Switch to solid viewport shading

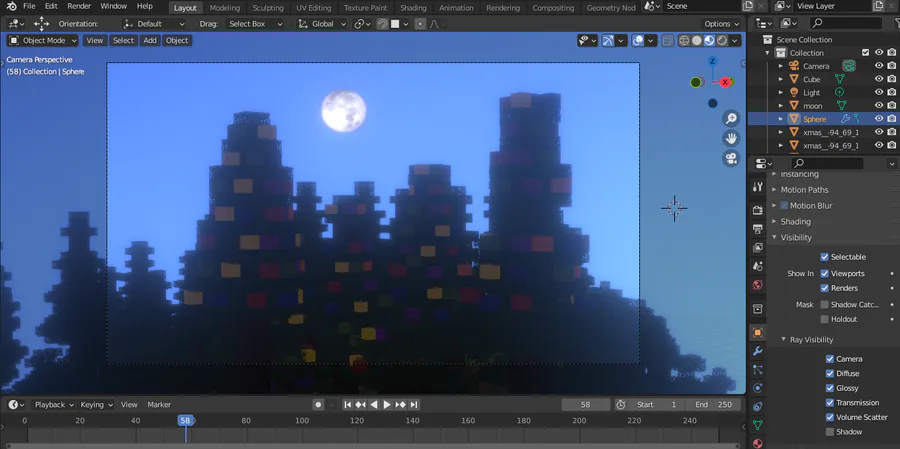click(697, 40)
